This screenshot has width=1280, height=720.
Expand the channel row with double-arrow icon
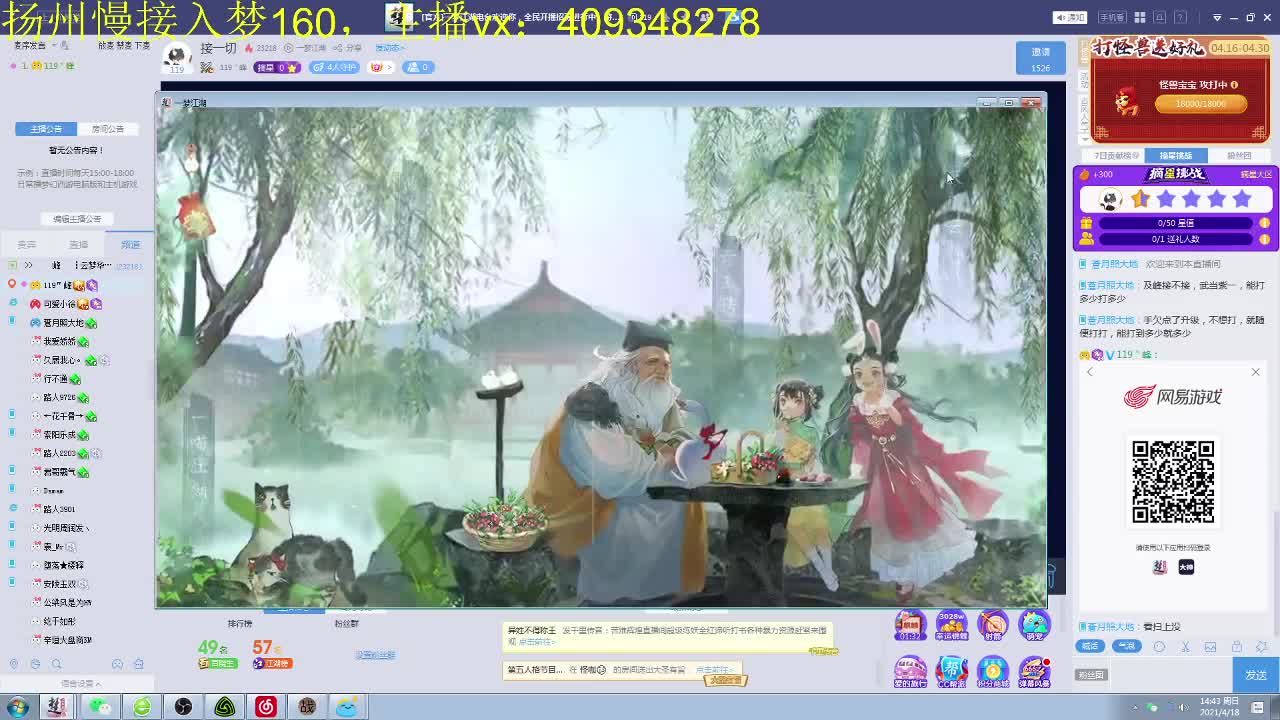[28, 265]
